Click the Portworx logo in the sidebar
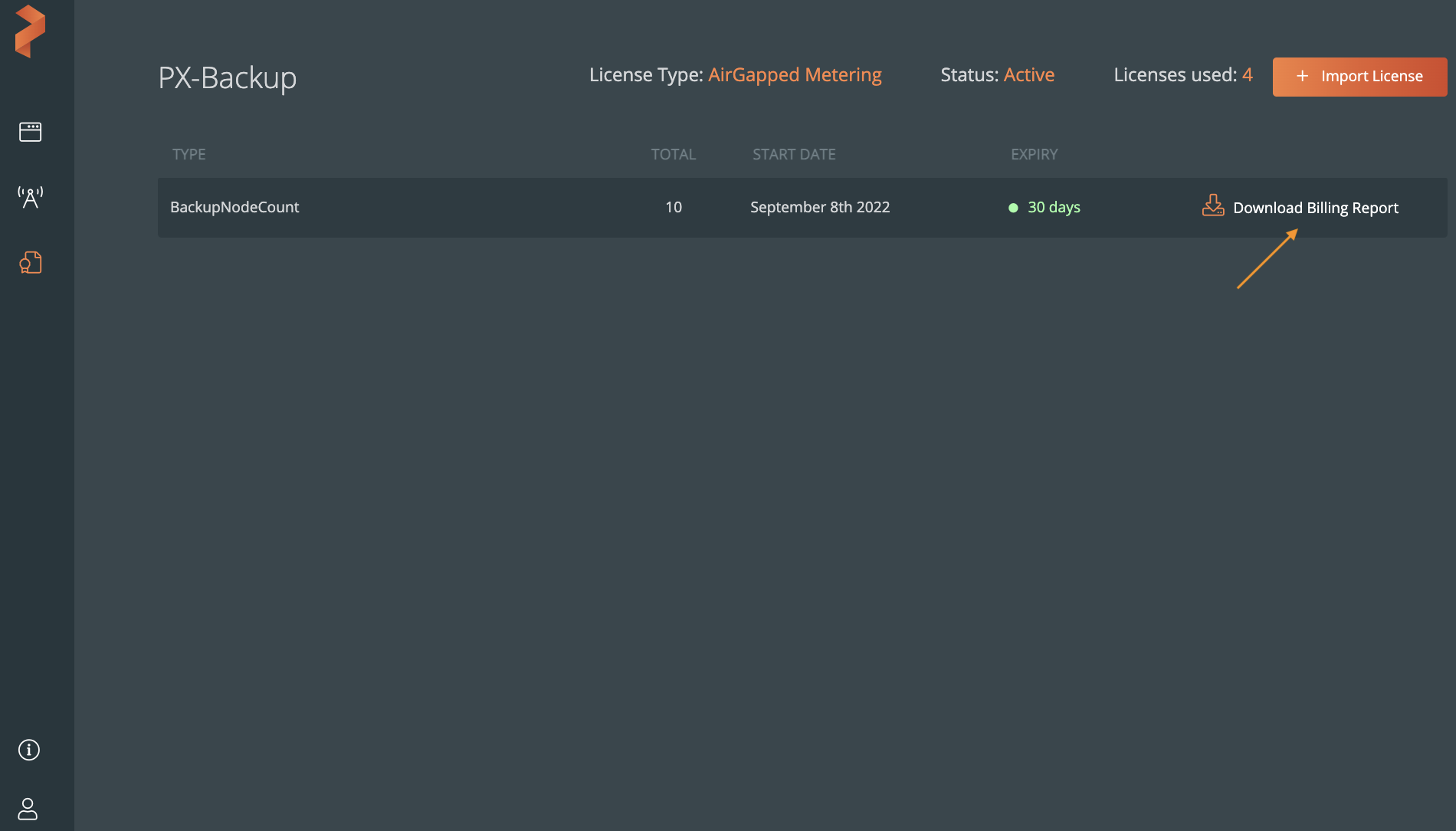This screenshot has width=1456, height=831. coord(30,31)
